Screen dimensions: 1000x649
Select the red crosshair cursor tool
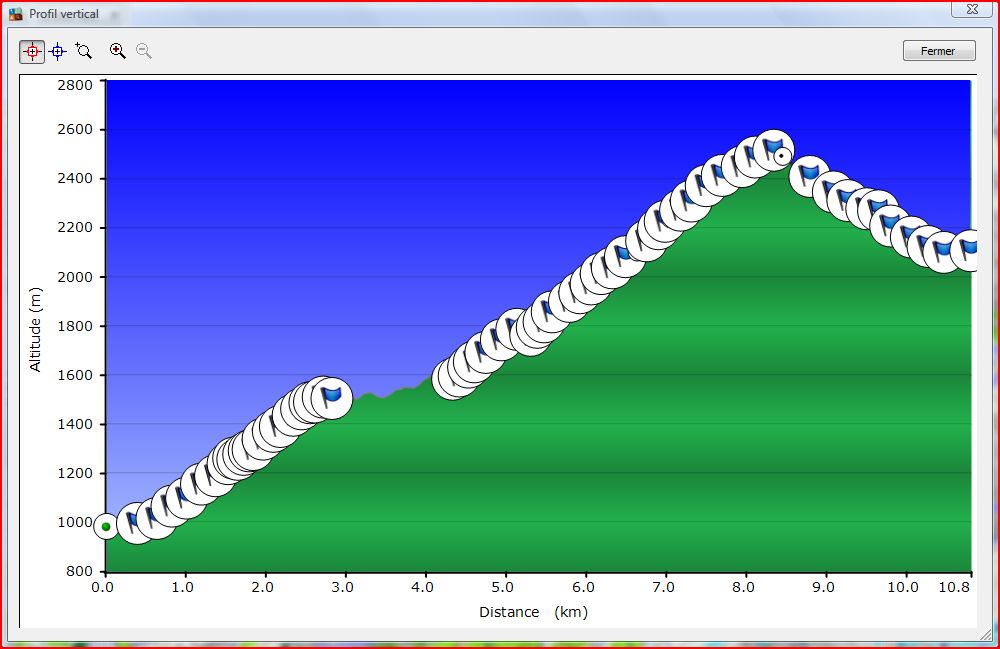click(x=32, y=51)
